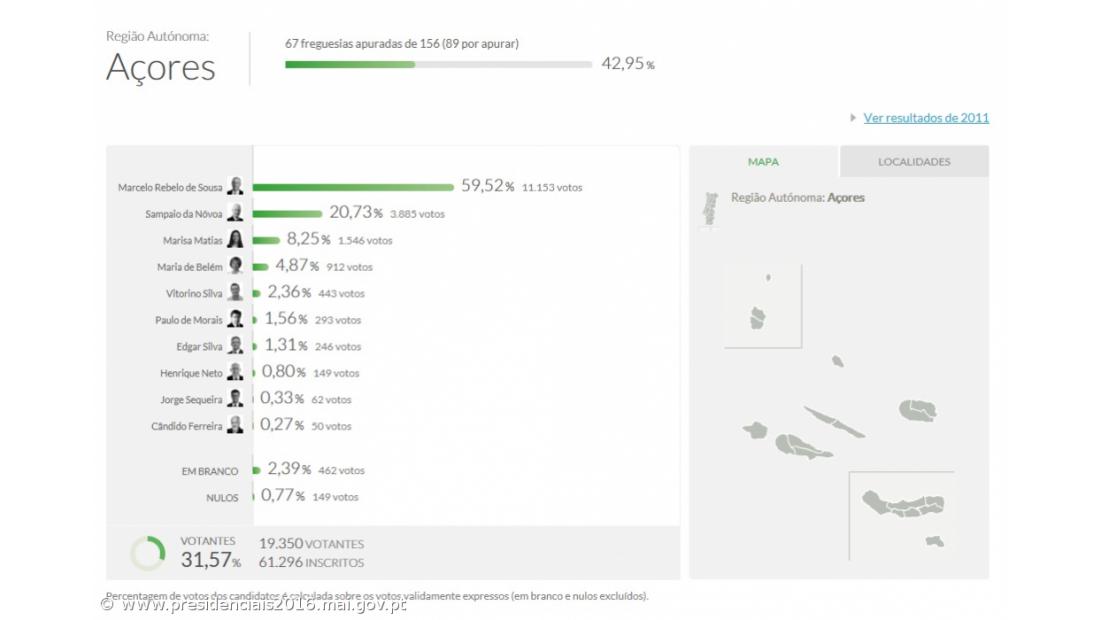Click the large São Miguel island on map
The height and width of the screenshot is (620, 1100).
tap(900, 502)
